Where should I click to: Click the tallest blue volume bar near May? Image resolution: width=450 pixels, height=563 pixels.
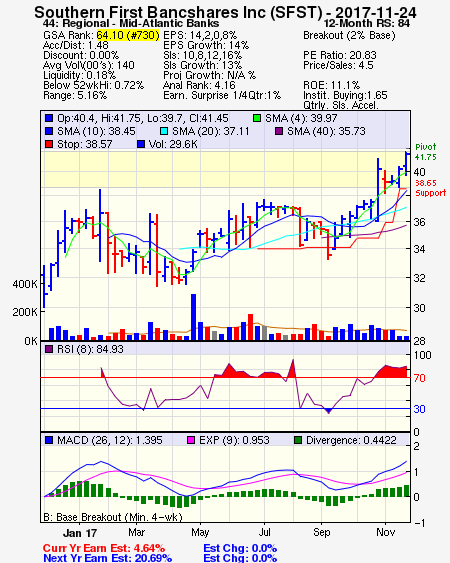[x=193, y=317]
